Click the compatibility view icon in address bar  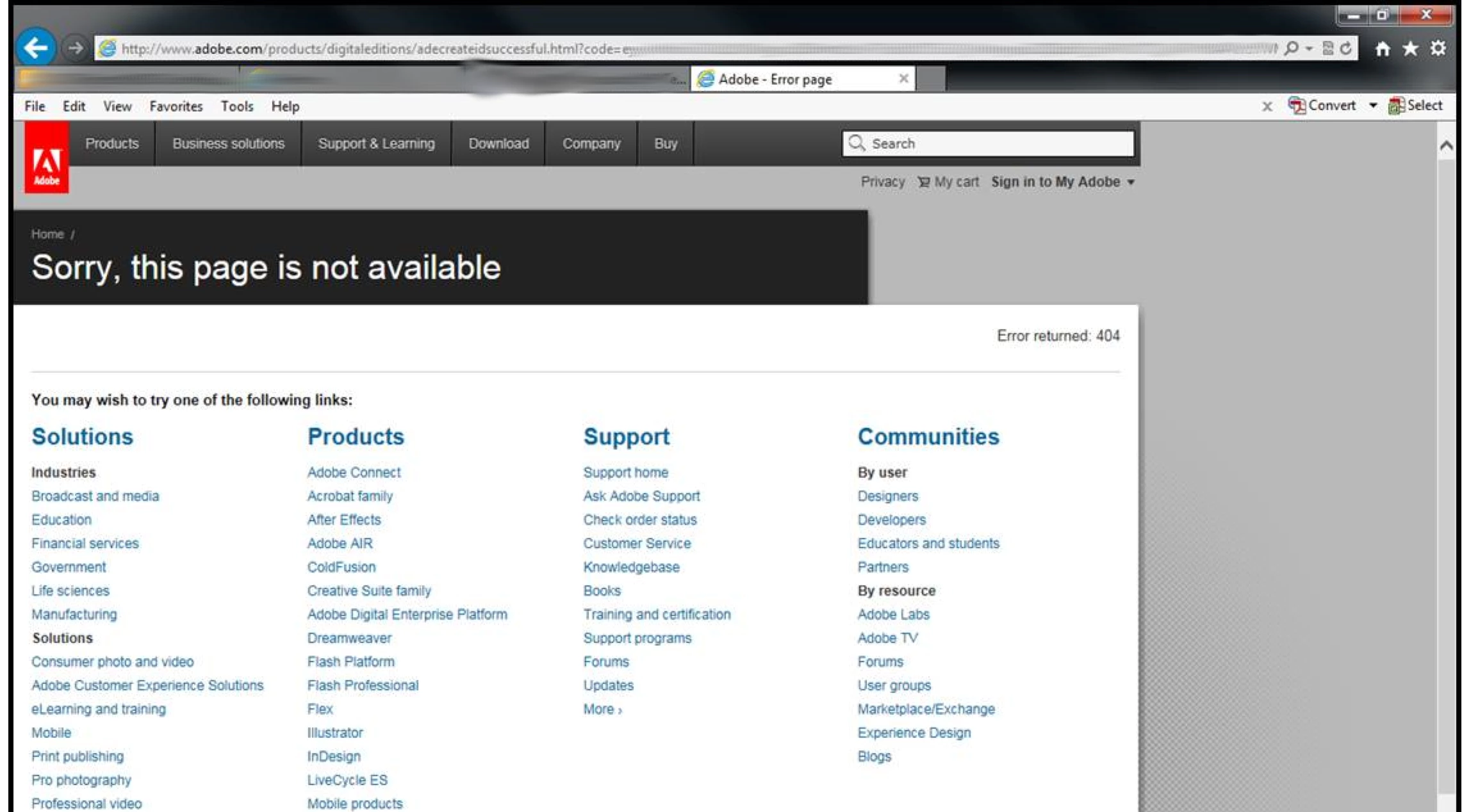1328,49
